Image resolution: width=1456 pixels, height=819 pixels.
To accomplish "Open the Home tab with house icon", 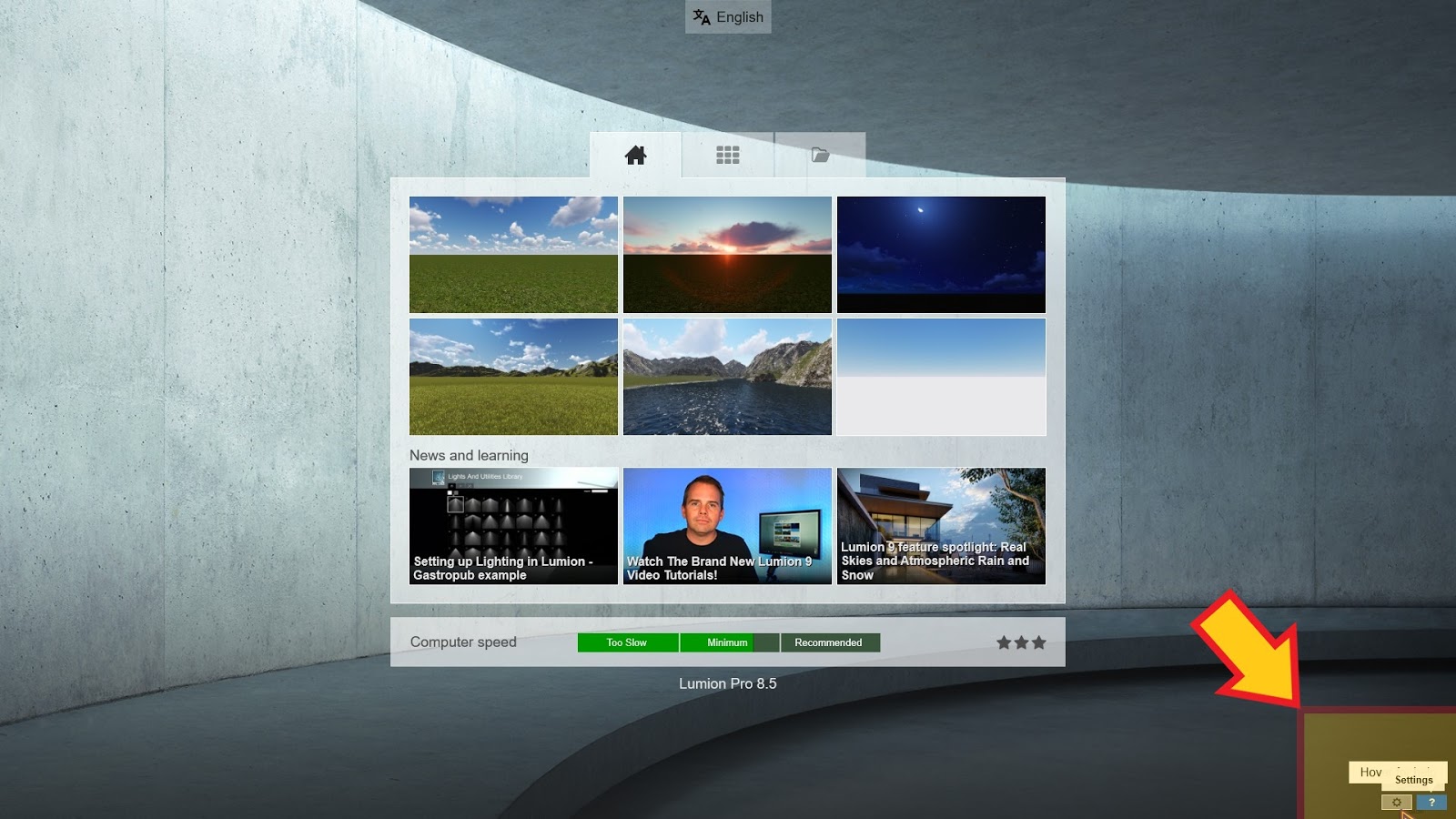I will (635, 155).
